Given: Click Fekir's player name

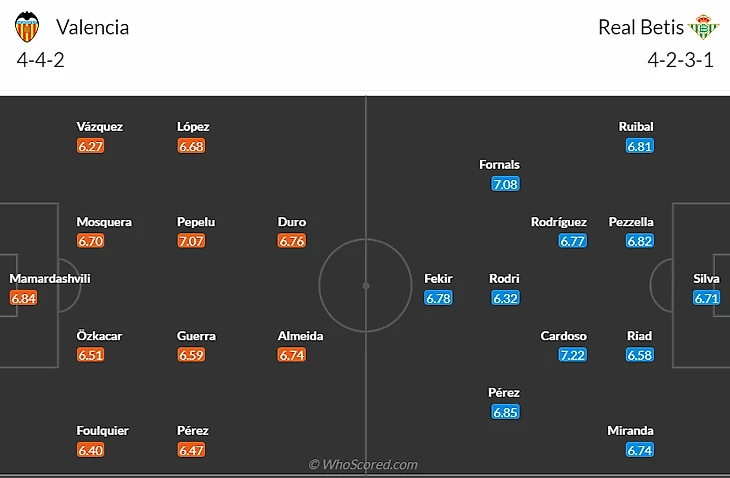Looking at the screenshot, I should tap(438, 279).
